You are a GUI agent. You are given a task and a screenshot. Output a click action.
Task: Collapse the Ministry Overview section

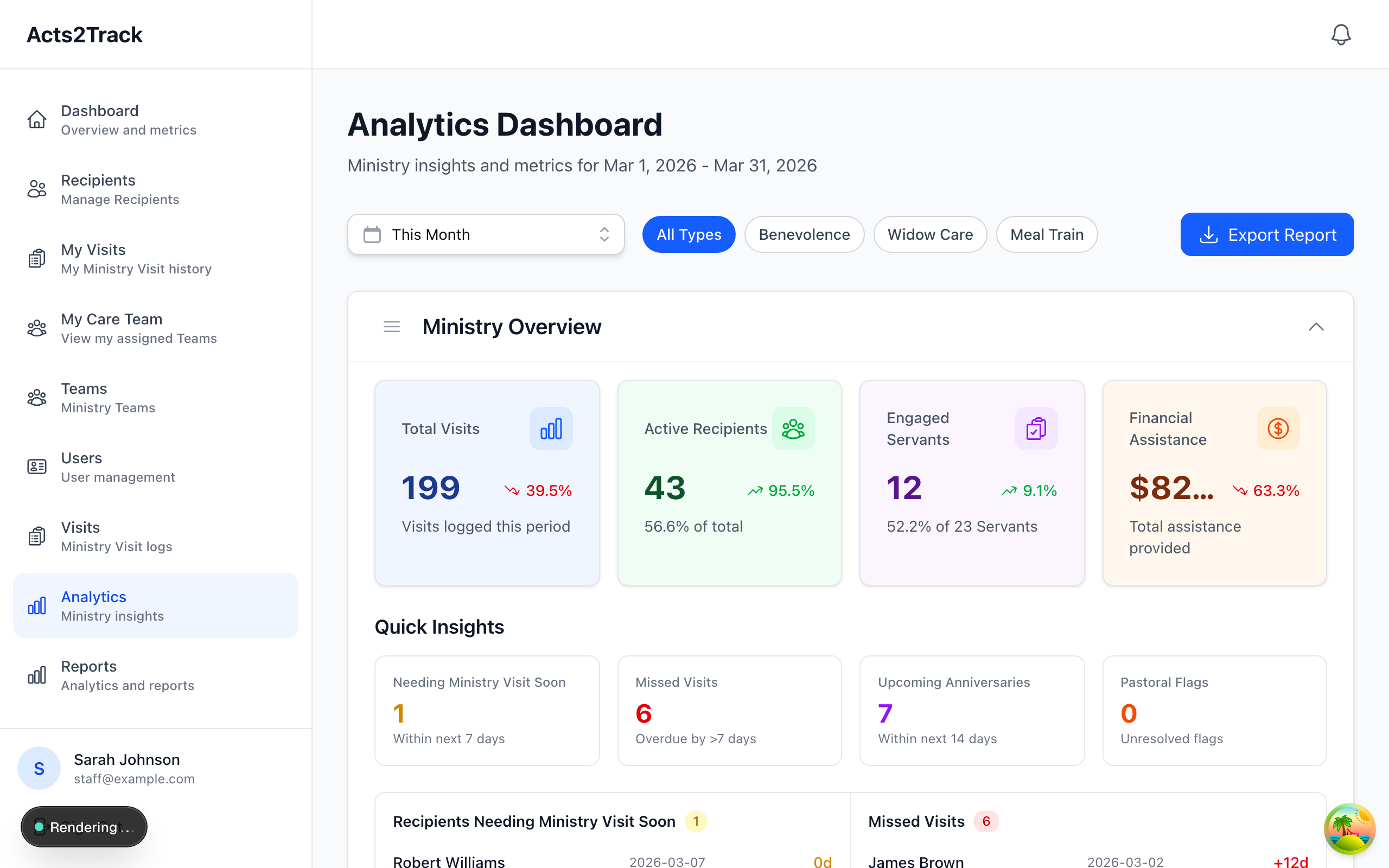pos(1317,327)
